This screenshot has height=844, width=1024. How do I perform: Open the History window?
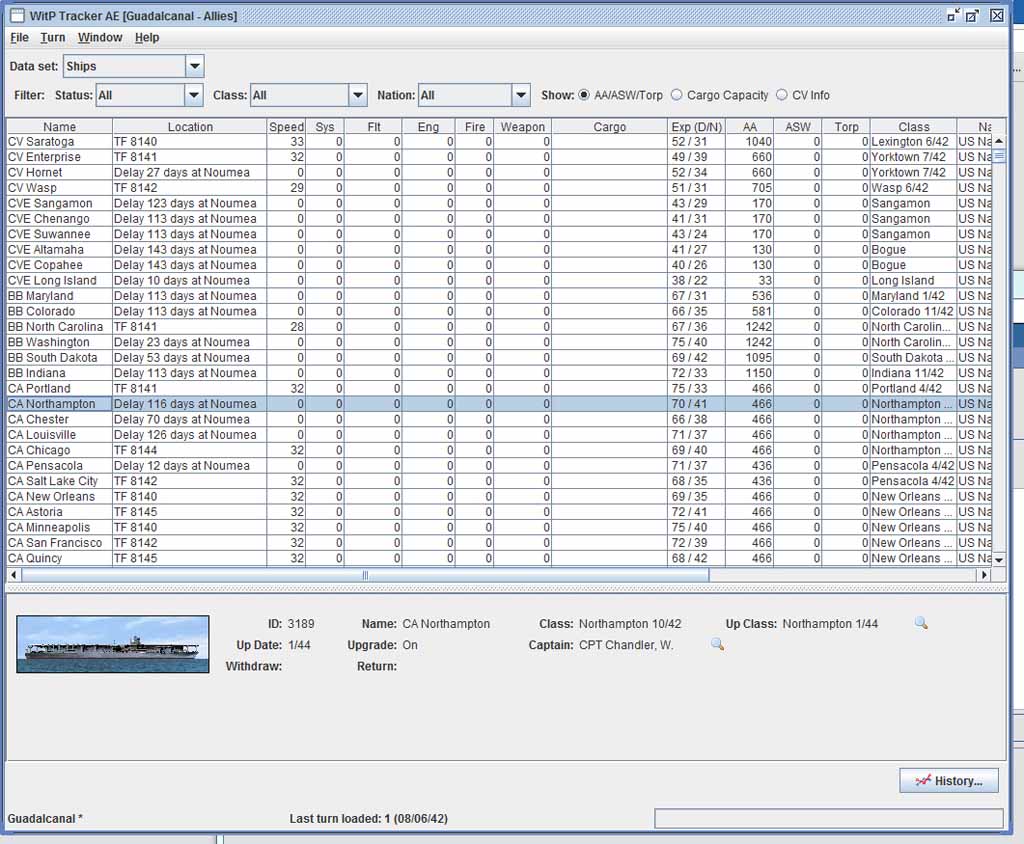949,781
